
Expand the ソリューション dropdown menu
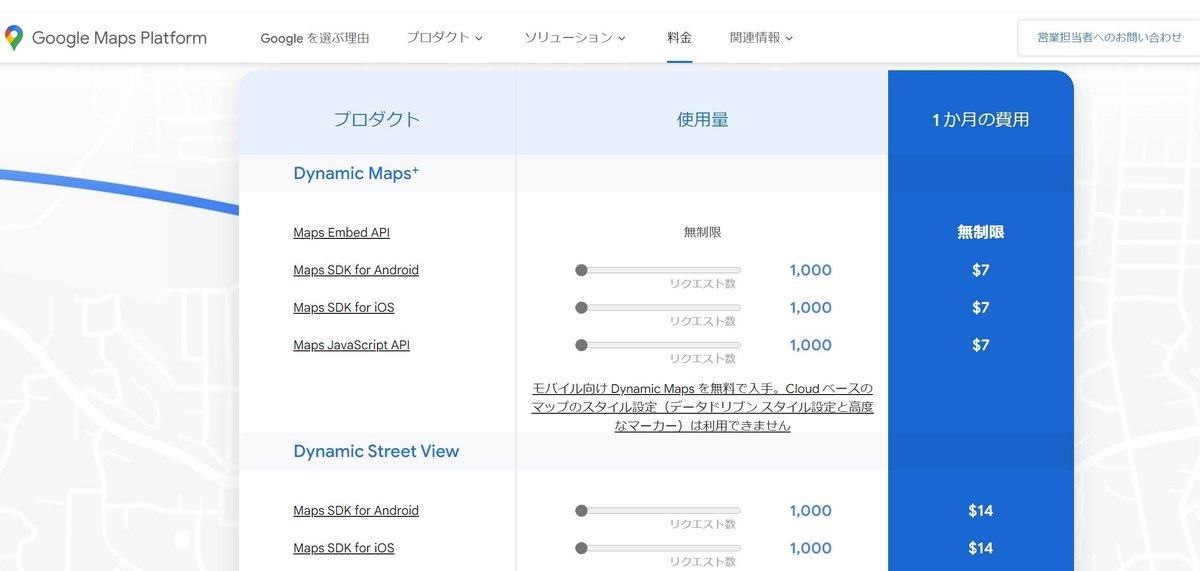click(575, 38)
